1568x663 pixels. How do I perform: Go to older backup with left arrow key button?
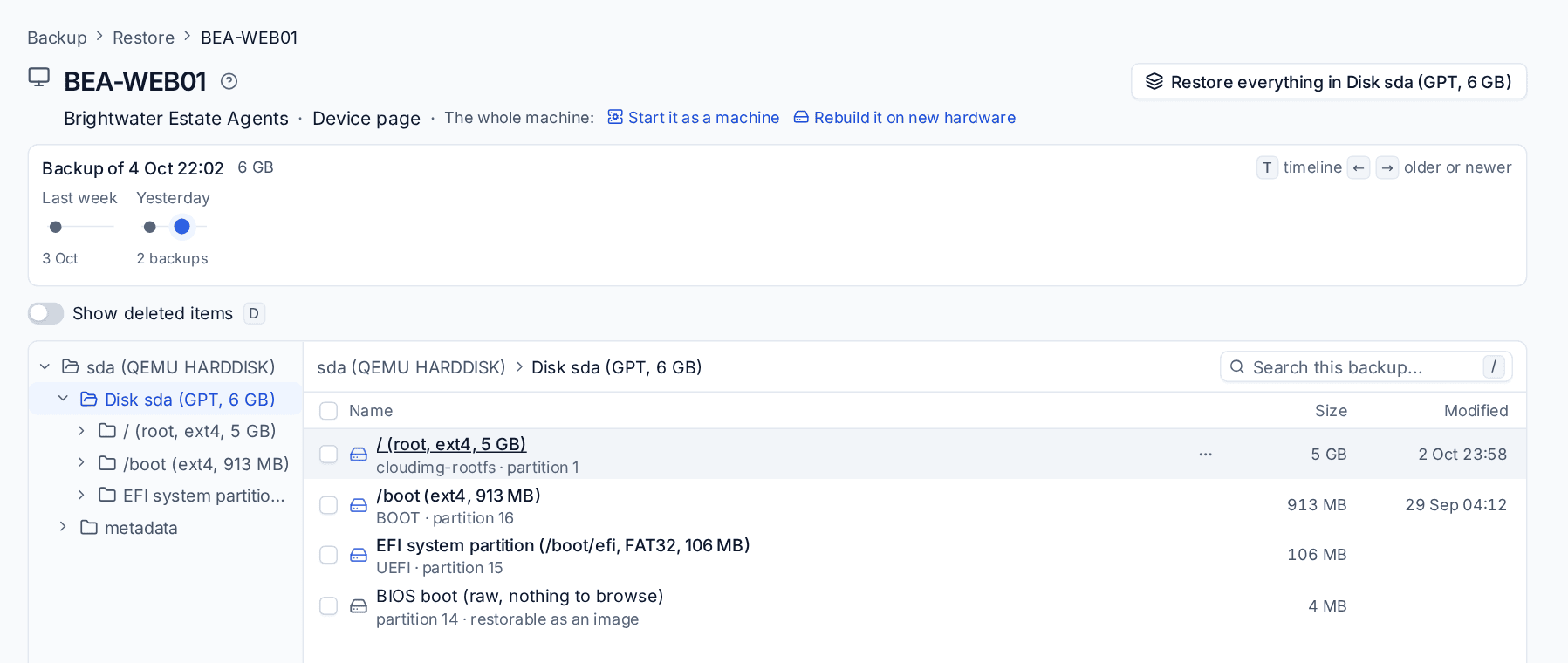click(1359, 167)
